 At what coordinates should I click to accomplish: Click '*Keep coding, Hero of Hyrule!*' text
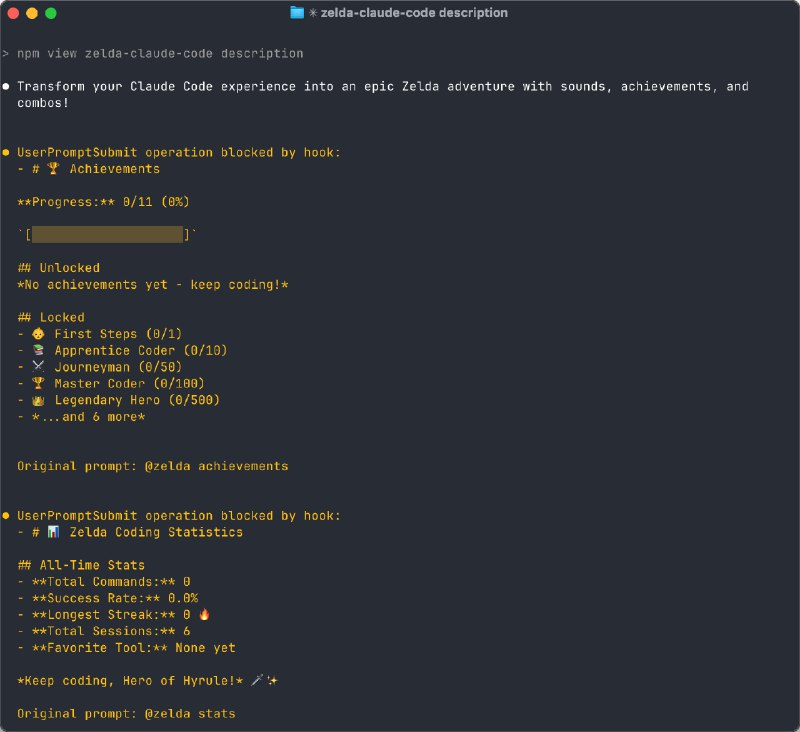click(130, 680)
